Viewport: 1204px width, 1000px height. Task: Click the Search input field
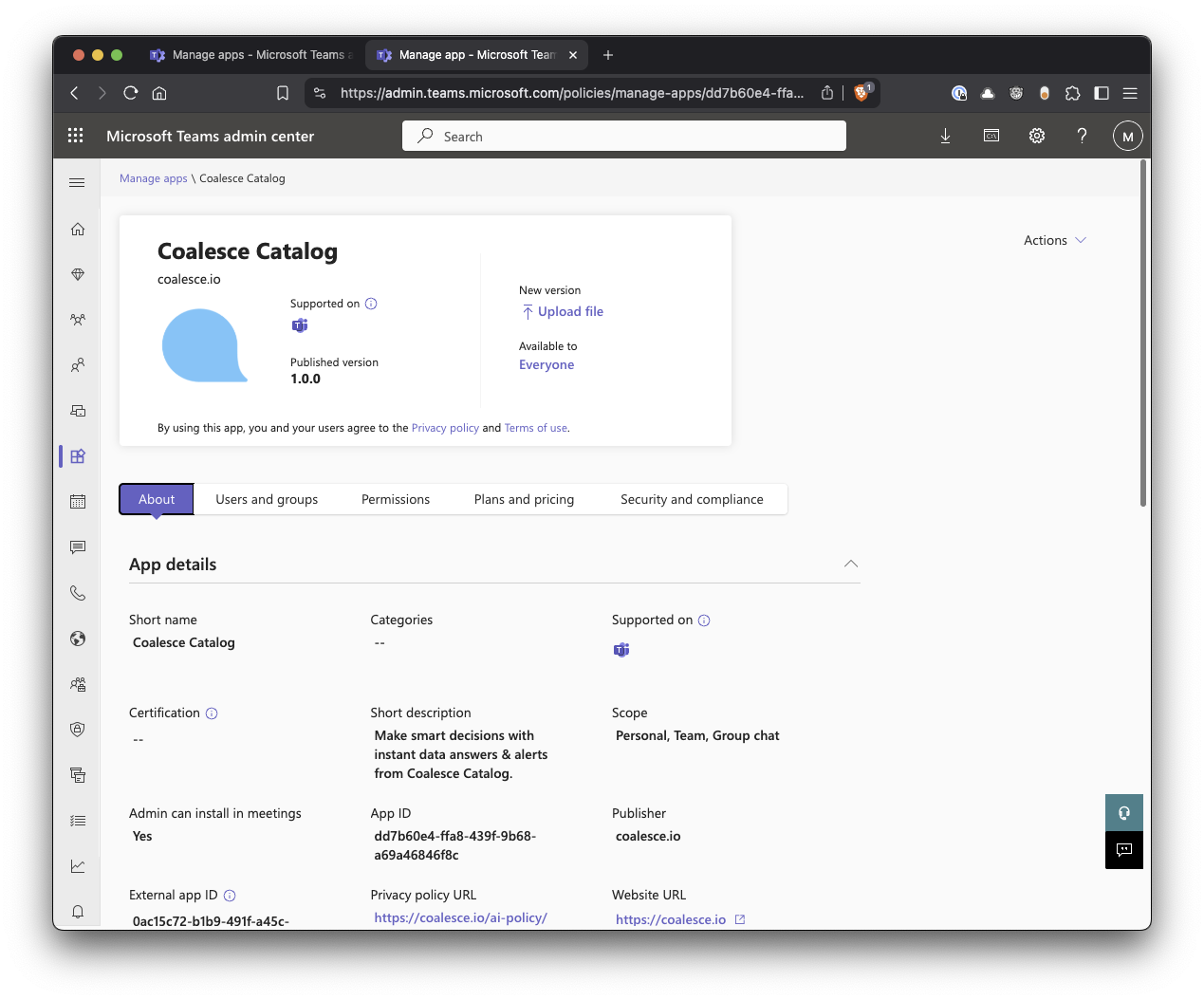pos(624,136)
